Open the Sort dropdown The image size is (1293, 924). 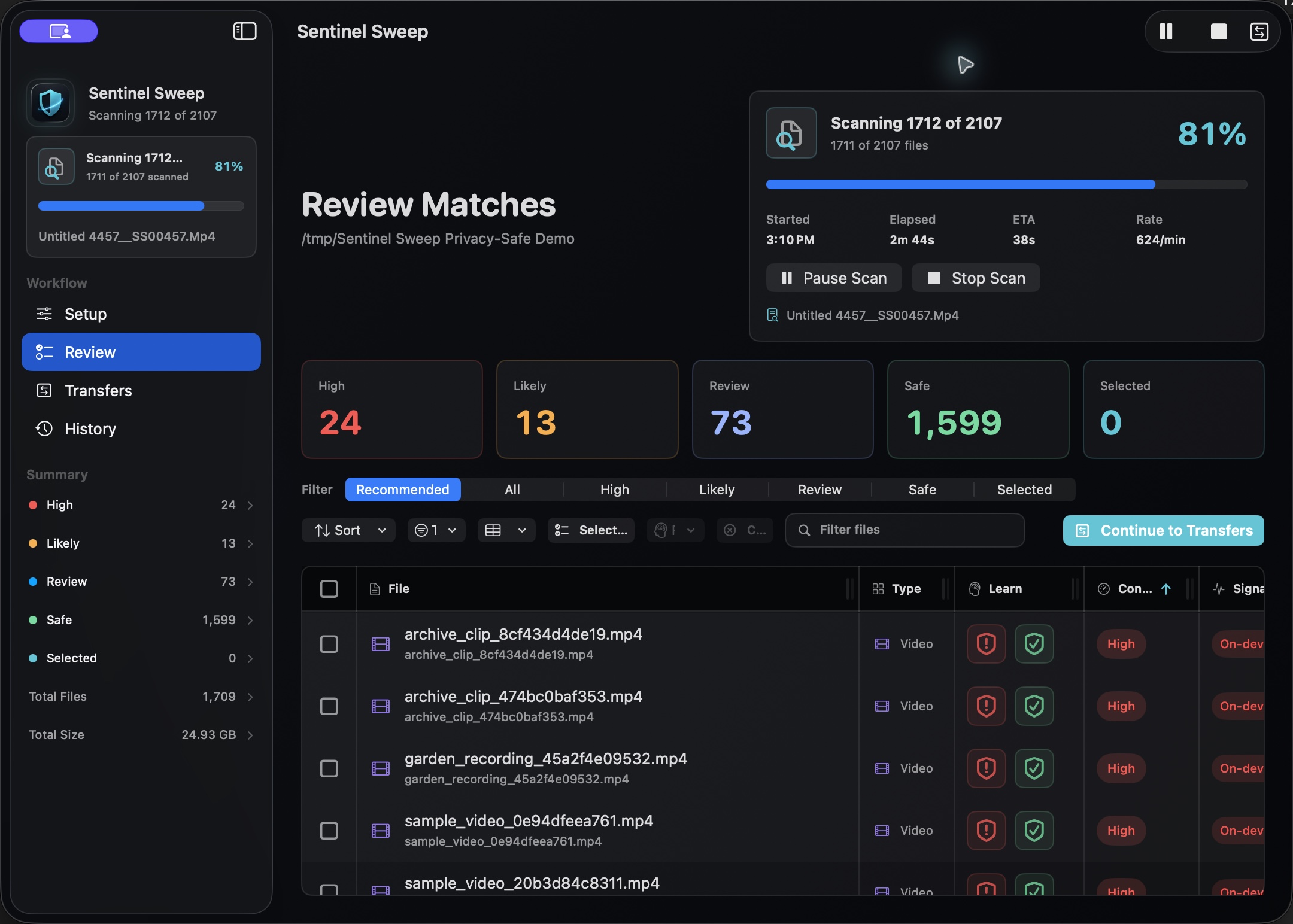tap(348, 530)
